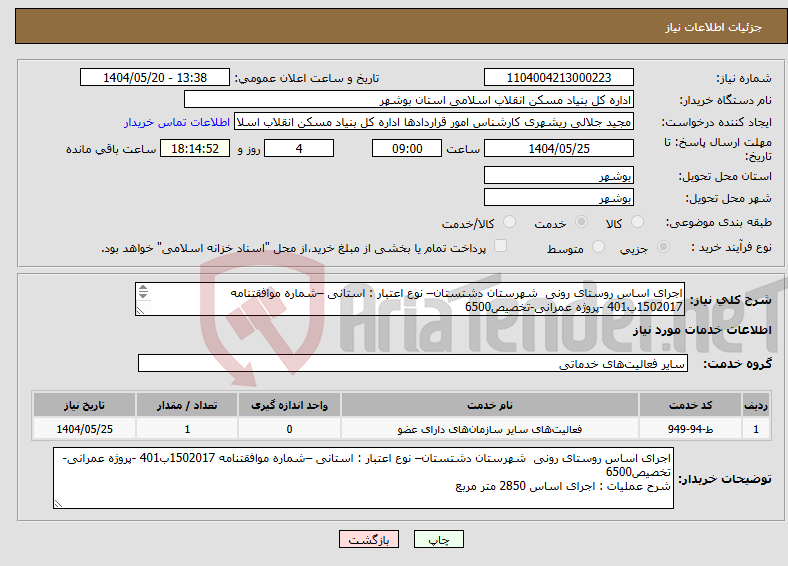
Task: Click the نام خدمت column header
Action: 490,405
